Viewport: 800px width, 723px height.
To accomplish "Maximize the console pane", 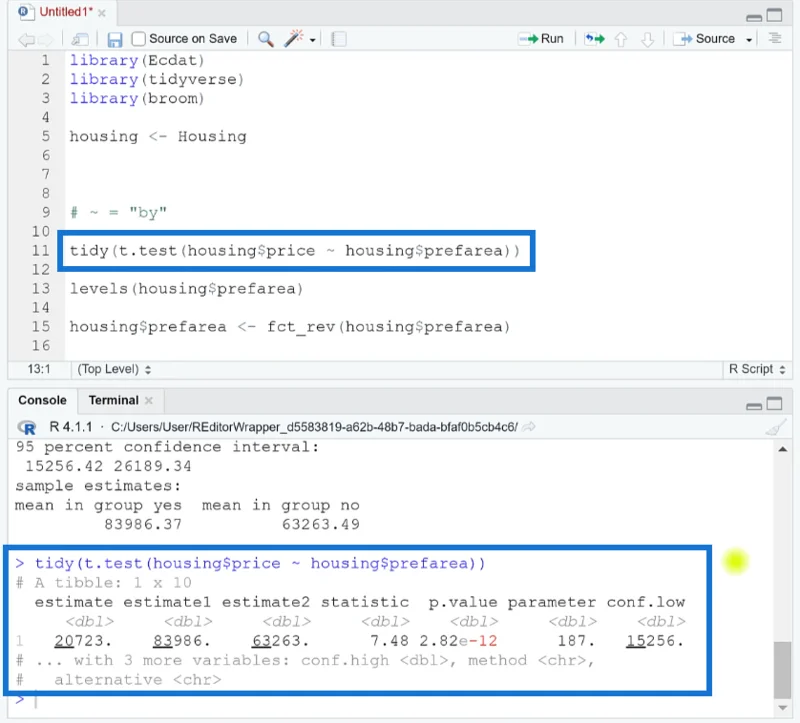I will 774,404.
